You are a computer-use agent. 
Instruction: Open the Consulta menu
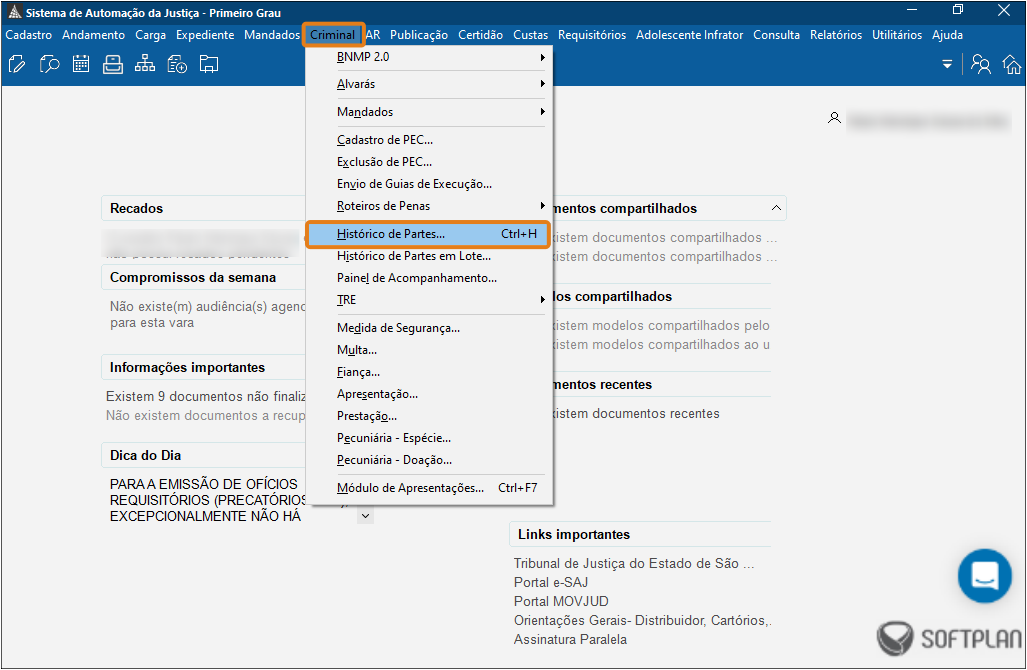(777, 35)
